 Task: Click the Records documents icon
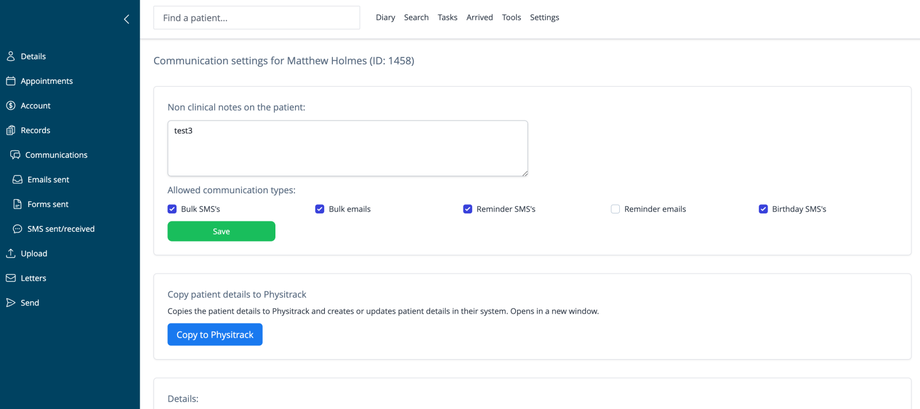[x=11, y=130]
